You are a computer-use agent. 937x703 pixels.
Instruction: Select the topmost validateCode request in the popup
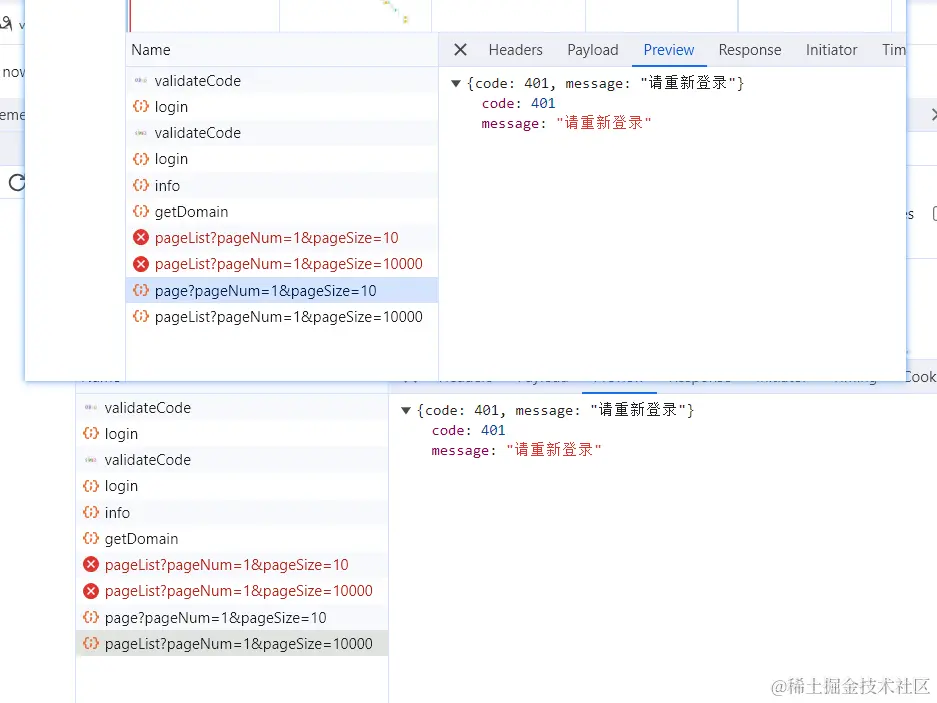(x=282, y=81)
